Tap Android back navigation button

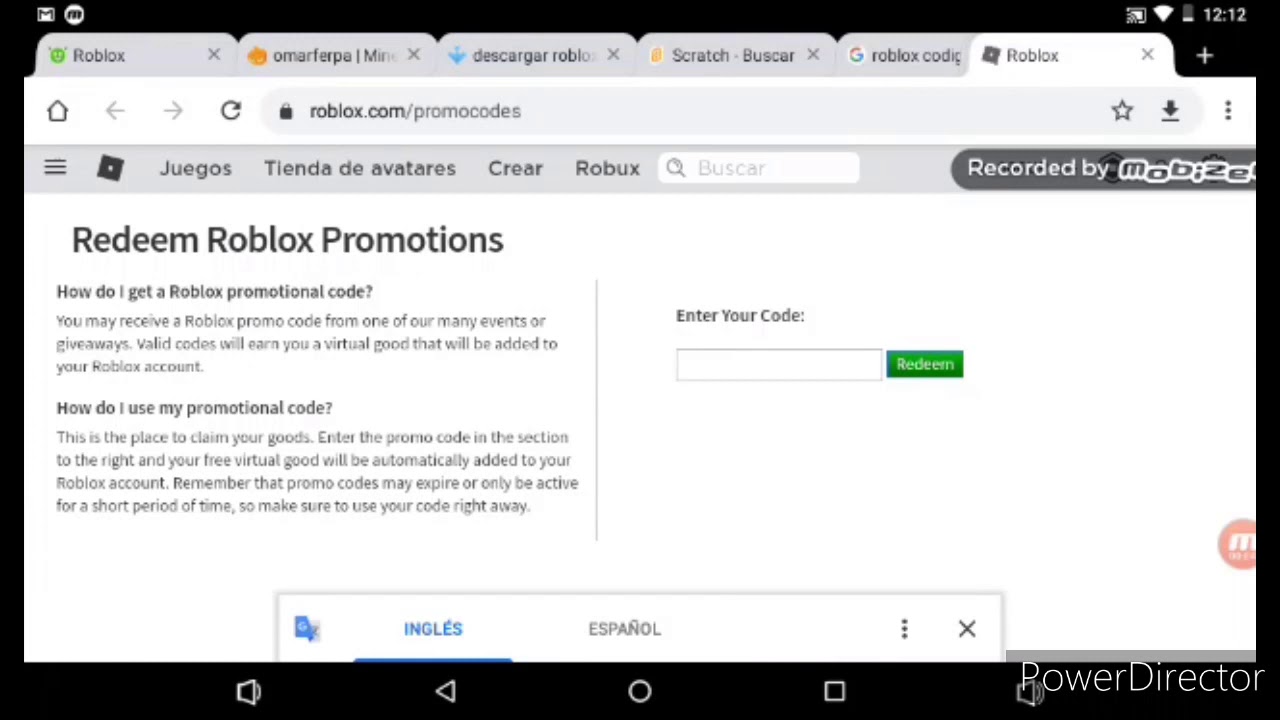click(x=446, y=691)
